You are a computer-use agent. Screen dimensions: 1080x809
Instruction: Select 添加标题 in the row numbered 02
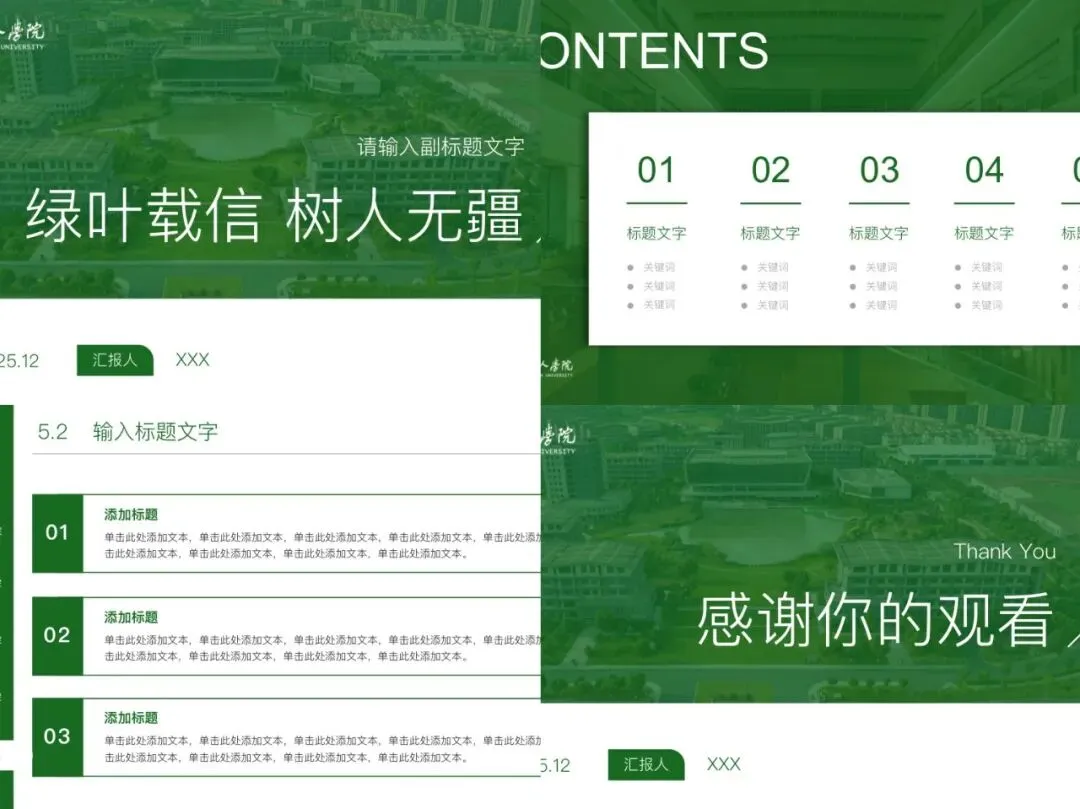[131, 618]
